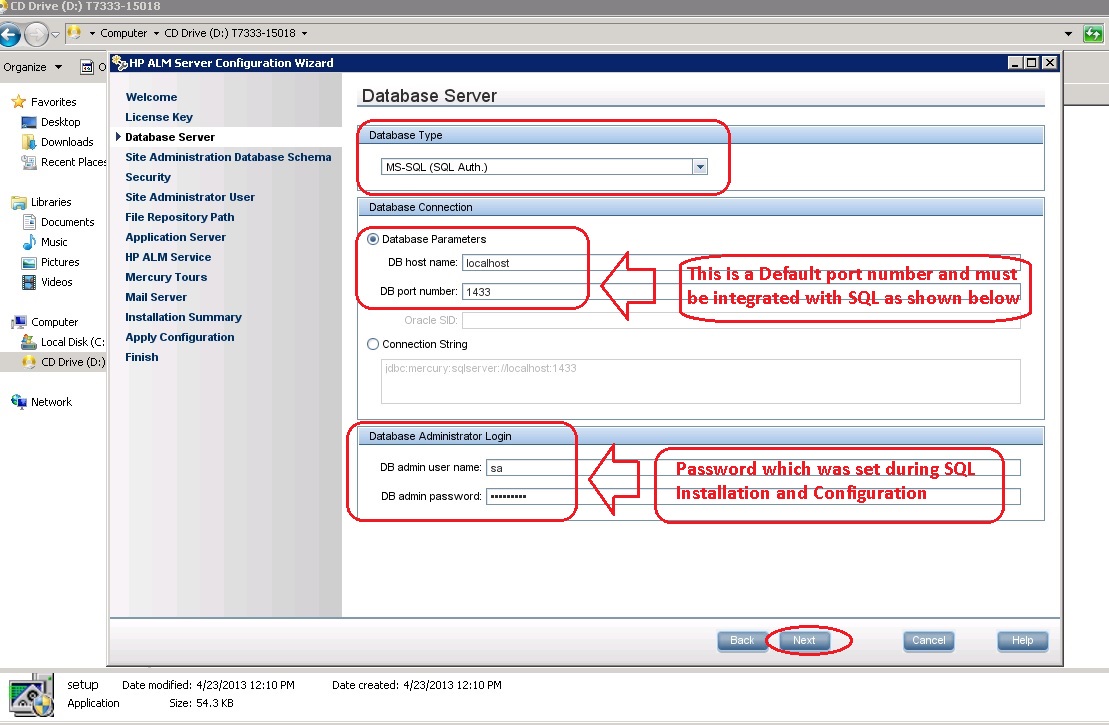Viewport: 1109px width, 725px height.
Task: Click the Computer icon in navigation pane
Action: 19,323
